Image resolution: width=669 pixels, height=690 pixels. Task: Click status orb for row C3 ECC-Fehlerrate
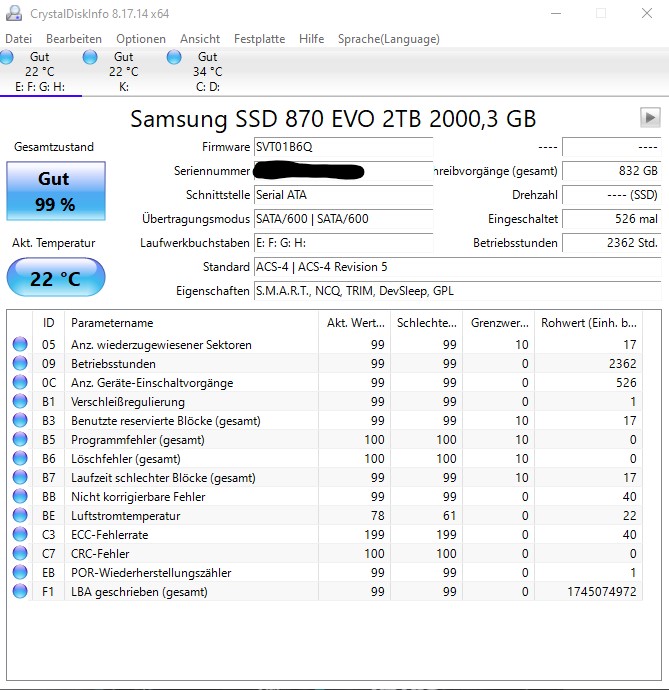click(x=20, y=534)
